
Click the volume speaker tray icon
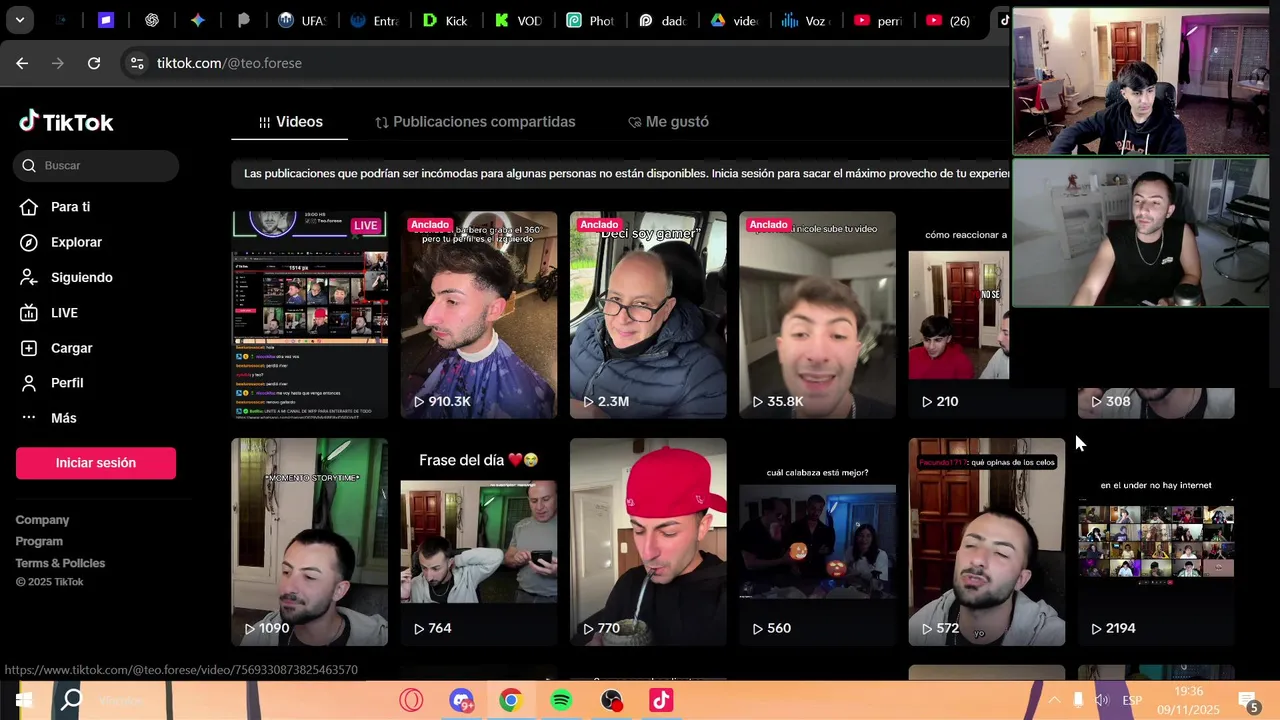pyautogui.click(x=1102, y=700)
